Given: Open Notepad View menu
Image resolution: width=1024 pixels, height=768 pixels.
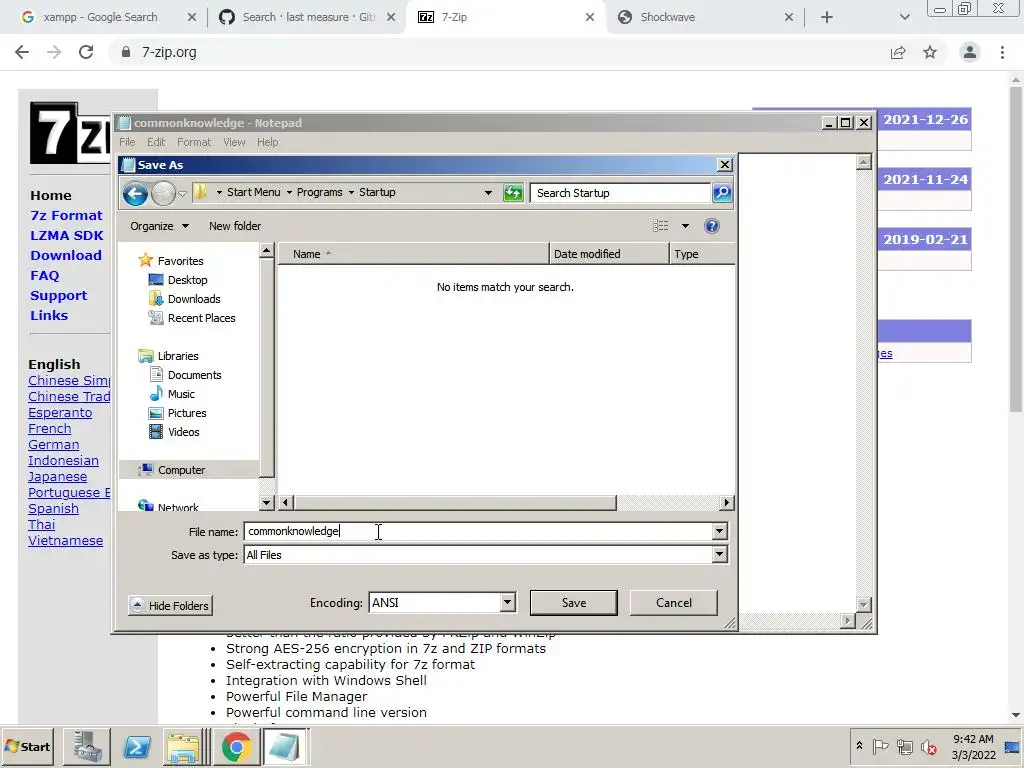Looking at the screenshot, I should (234, 142).
